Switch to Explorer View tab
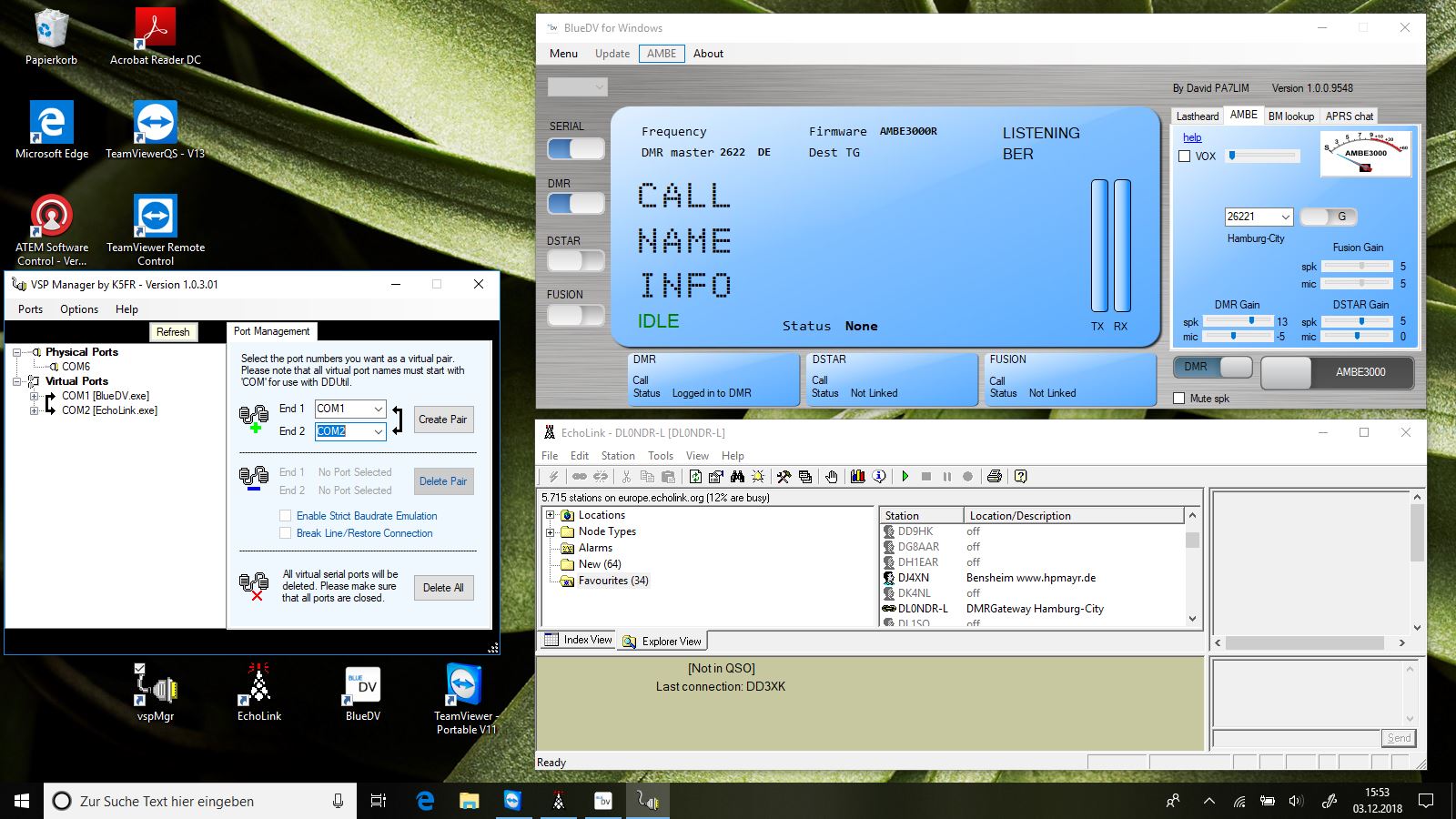Screen dimensions: 1456x819 tap(662, 642)
